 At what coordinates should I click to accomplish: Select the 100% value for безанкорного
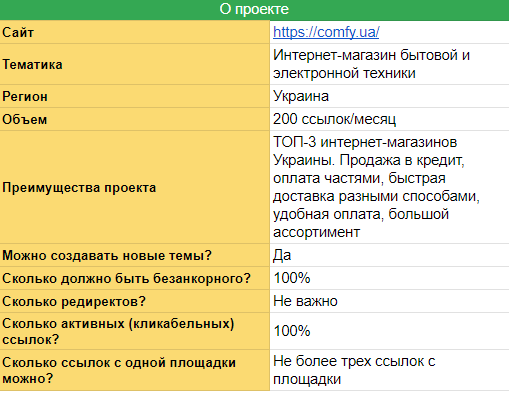(x=389, y=278)
